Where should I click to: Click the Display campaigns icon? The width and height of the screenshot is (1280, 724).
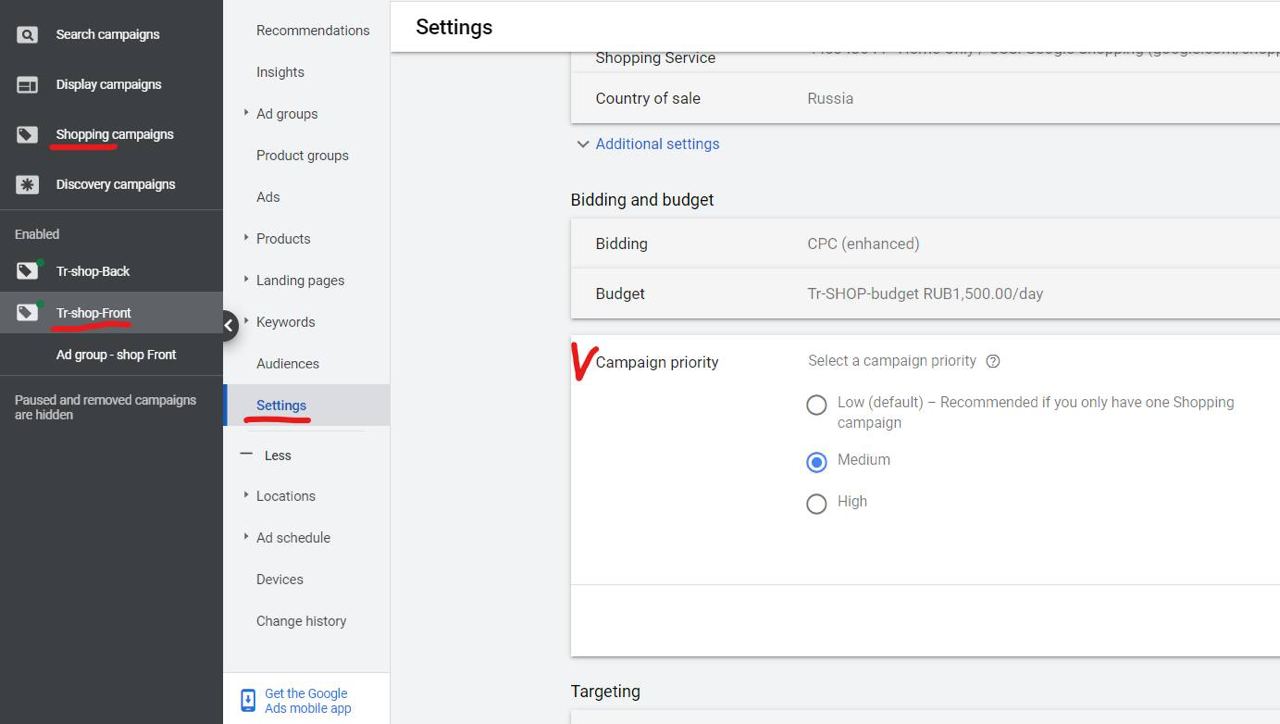[x=27, y=85]
